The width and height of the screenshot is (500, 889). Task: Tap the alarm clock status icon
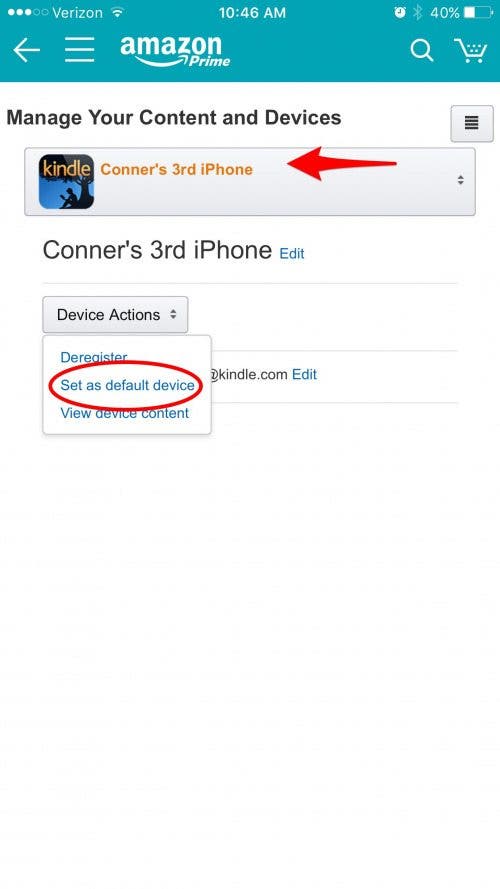[400, 12]
